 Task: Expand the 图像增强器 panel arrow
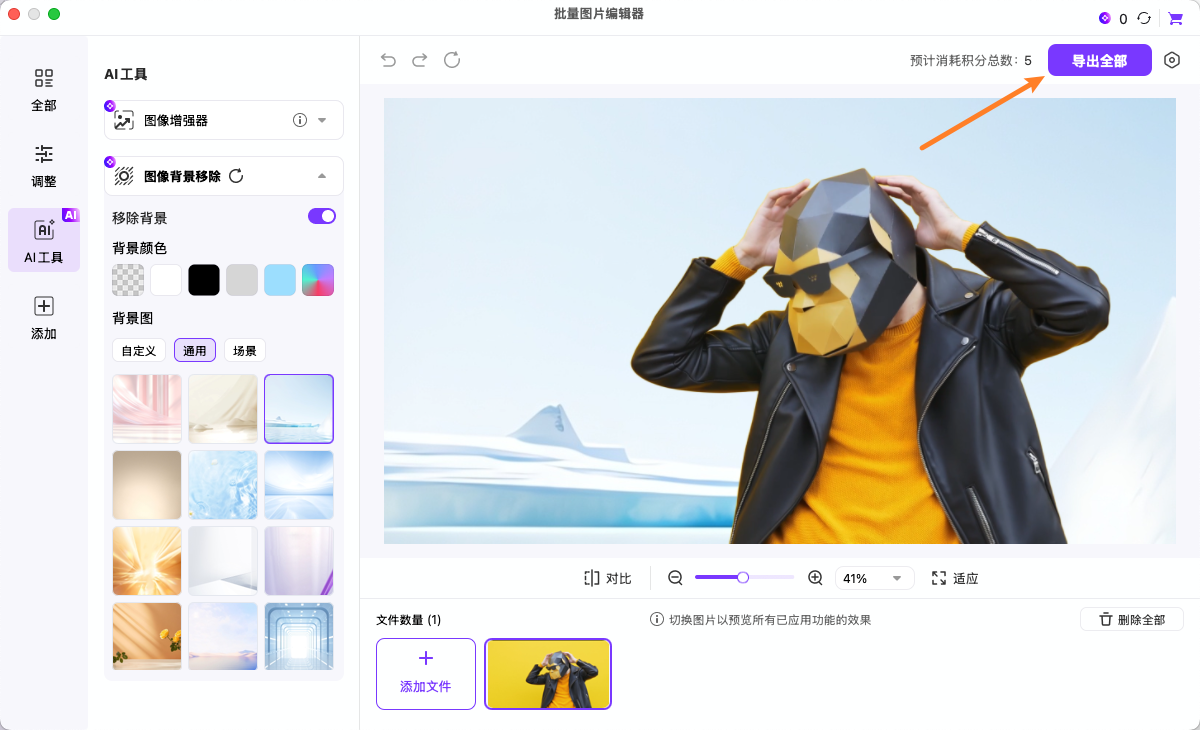[322, 120]
